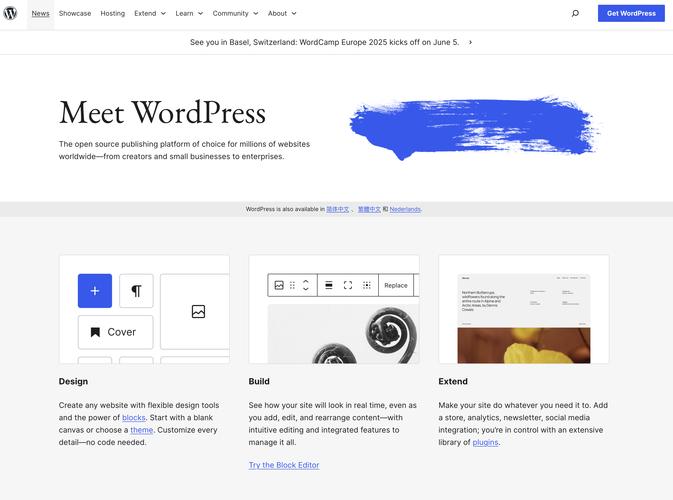Open the Showcase menu item
This screenshot has height=500, width=673.
point(75,13)
